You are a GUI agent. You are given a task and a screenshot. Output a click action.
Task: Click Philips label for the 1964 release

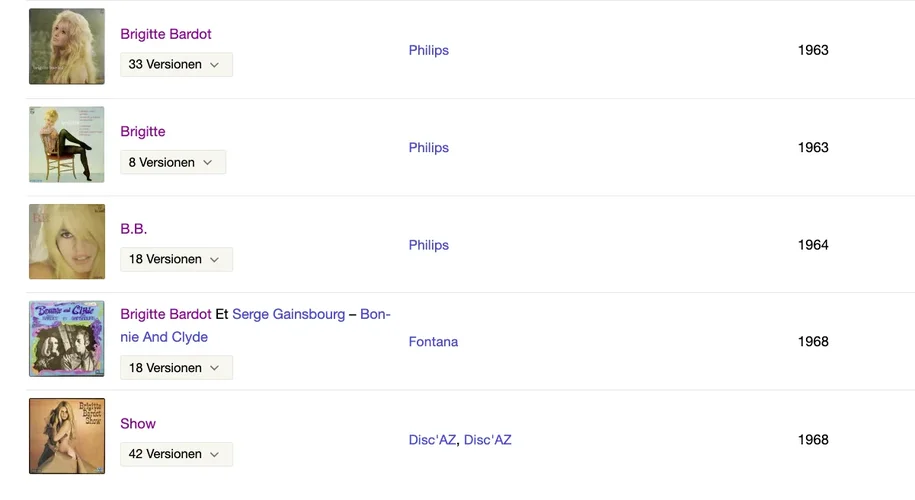pyautogui.click(x=428, y=245)
